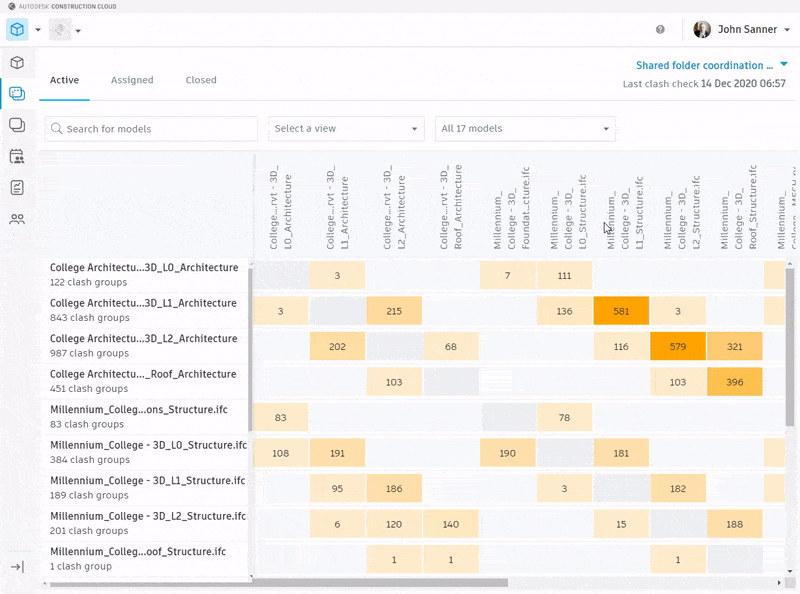Select row 'College Architectu...3D_L0_Architecture'

point(146,275)
